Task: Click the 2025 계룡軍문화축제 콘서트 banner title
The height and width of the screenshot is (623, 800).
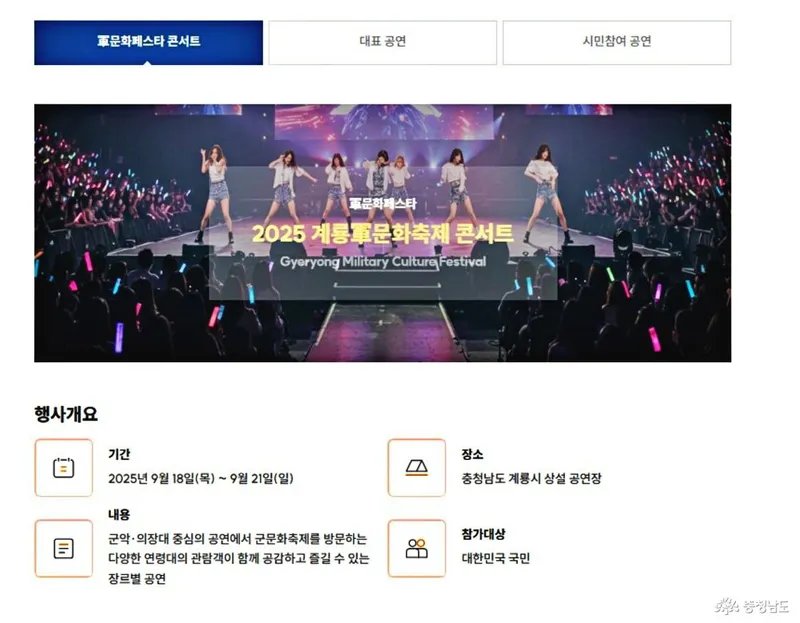Action: pyautogui.click(x=383, y=233)
